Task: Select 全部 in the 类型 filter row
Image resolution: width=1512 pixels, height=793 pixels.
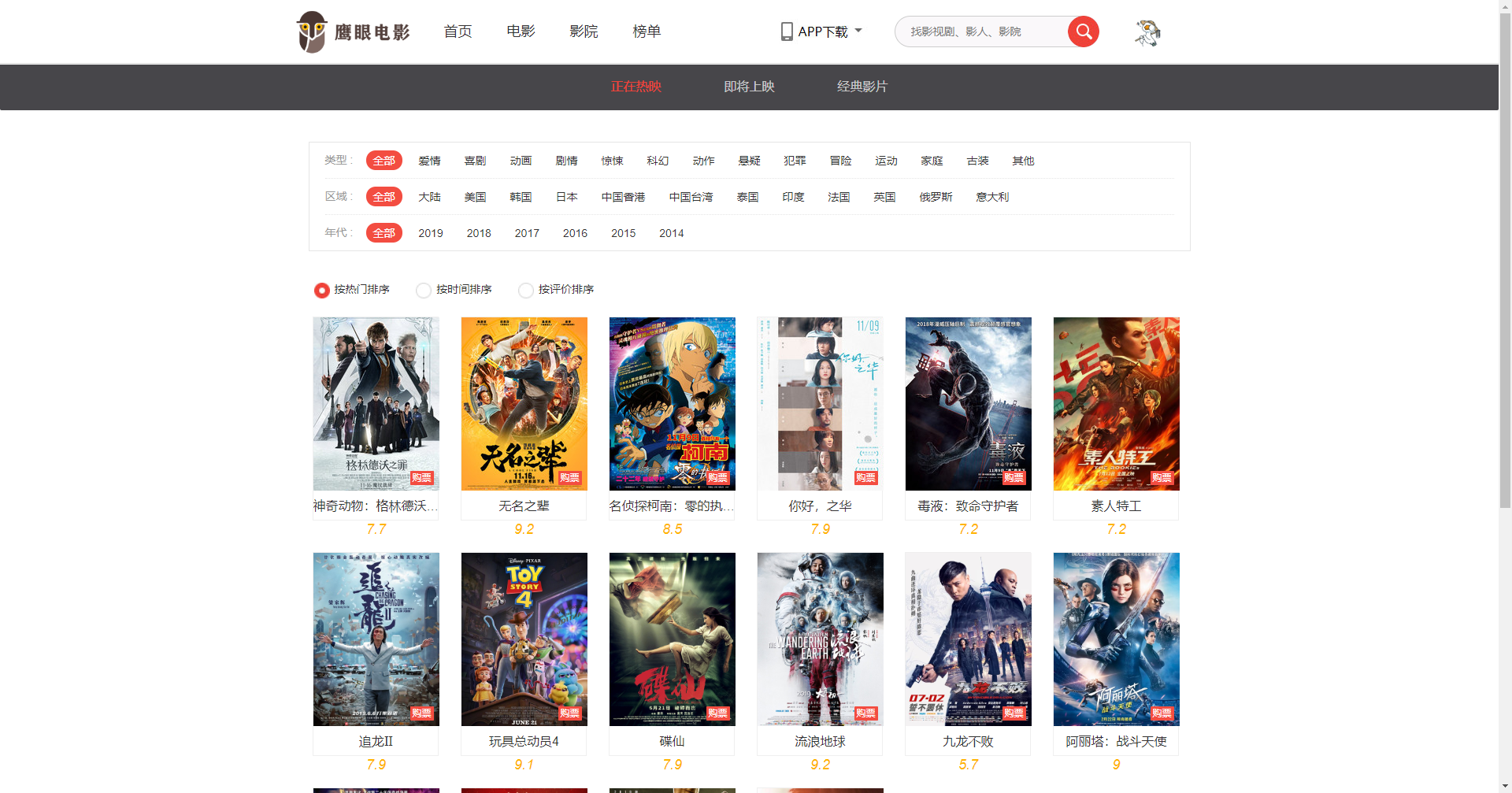Action: (384, 161)
